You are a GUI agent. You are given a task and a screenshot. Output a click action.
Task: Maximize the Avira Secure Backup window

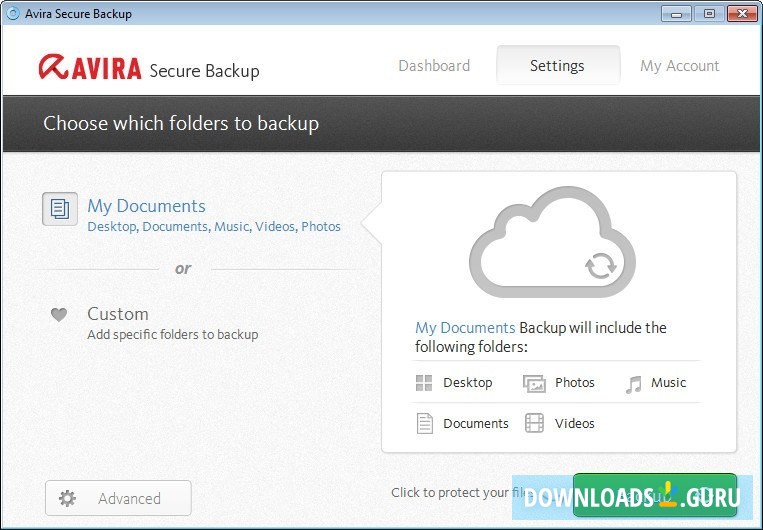(709, 14)
